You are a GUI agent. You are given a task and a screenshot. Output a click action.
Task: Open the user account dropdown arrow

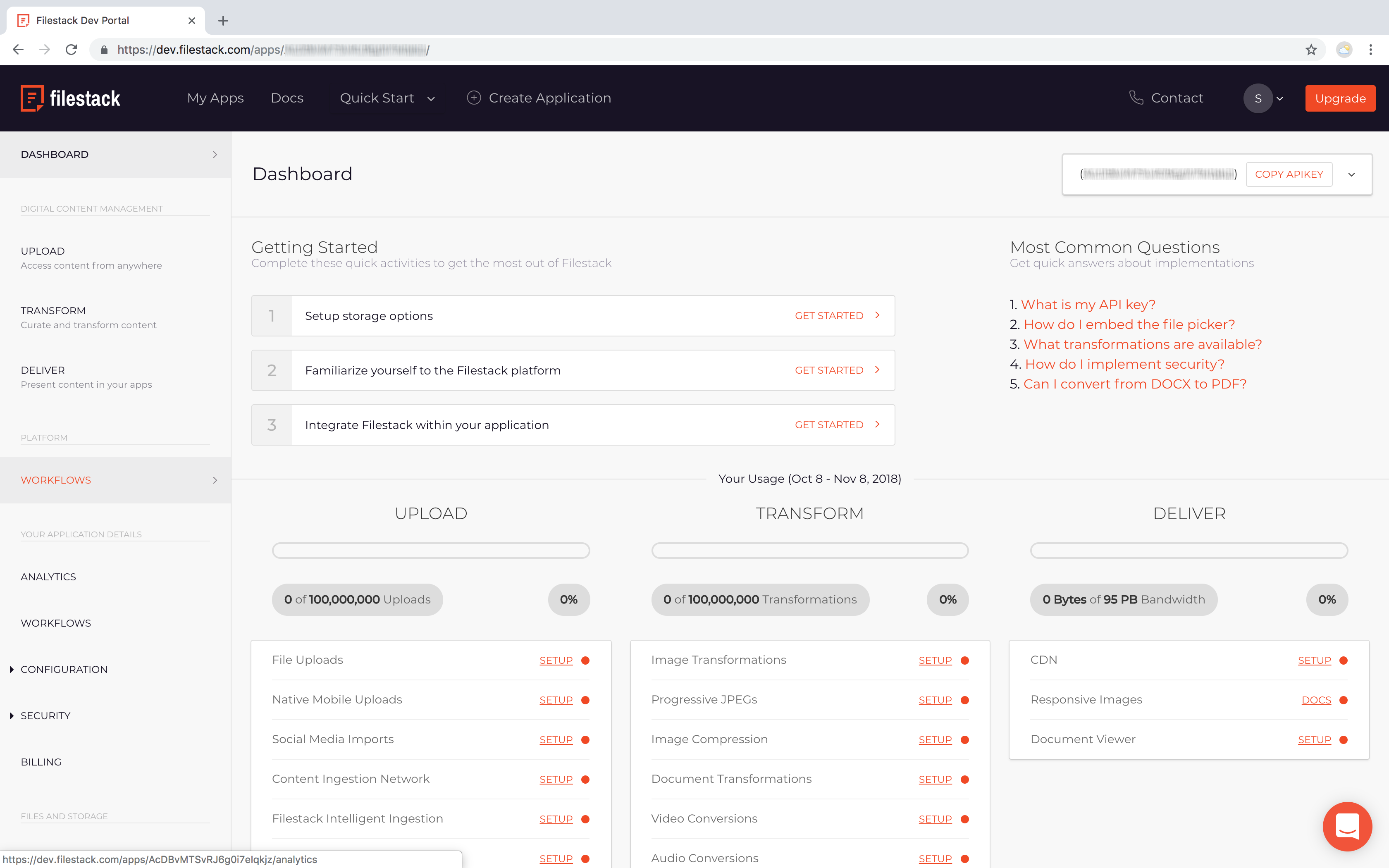coord(1279,99)
